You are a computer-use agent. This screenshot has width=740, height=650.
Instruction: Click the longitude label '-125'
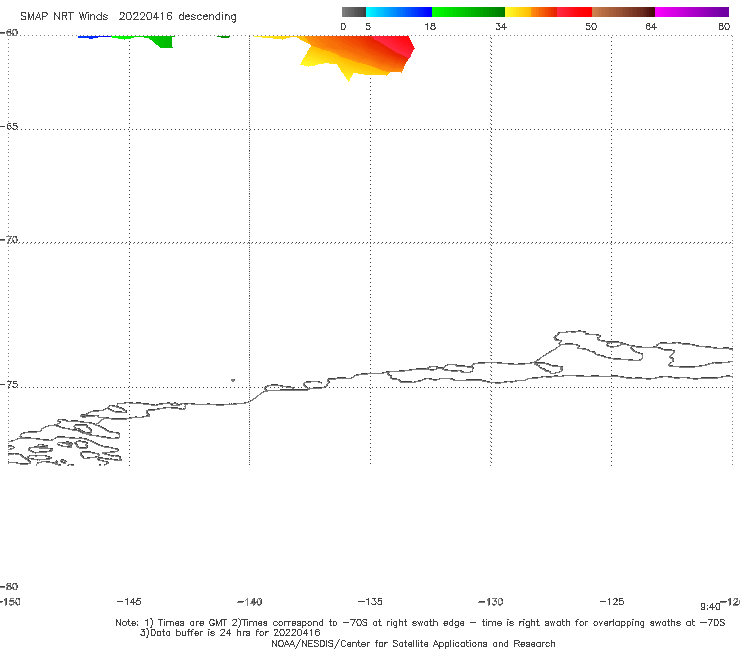612,601
